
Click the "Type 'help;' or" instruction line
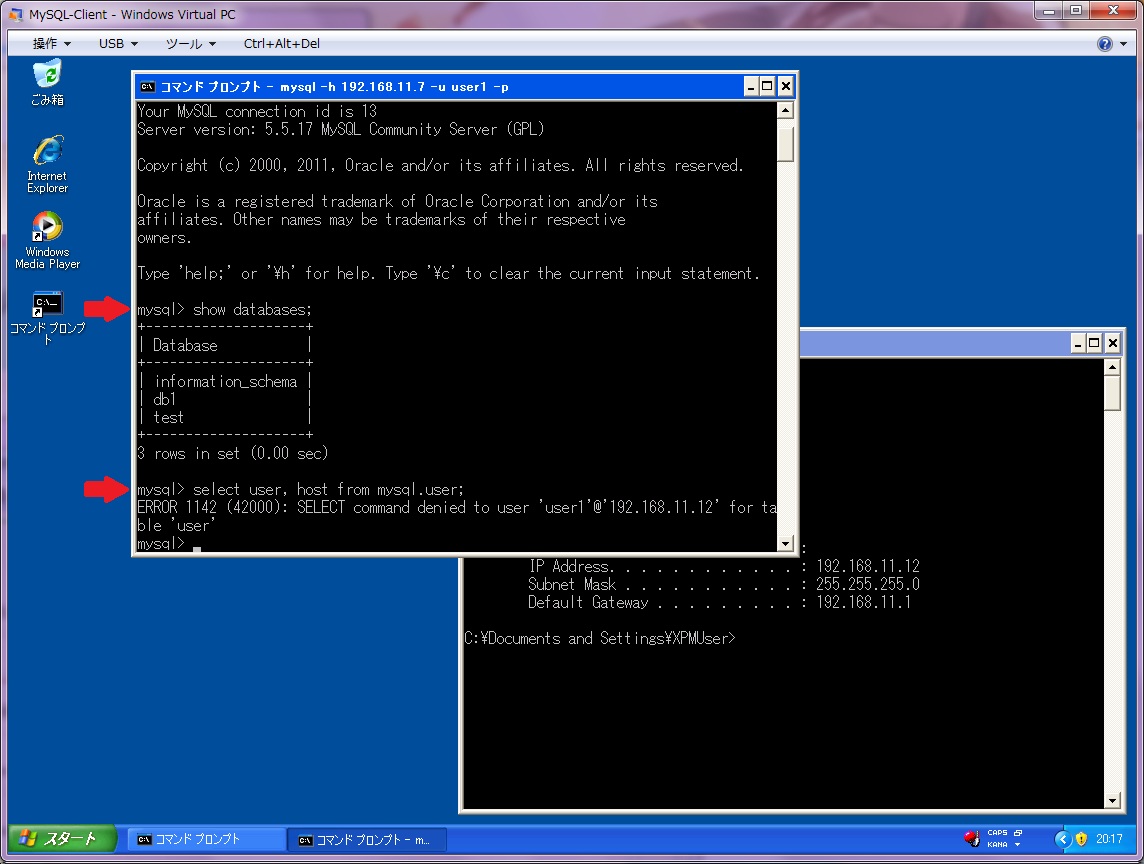(x=449, y=274)
